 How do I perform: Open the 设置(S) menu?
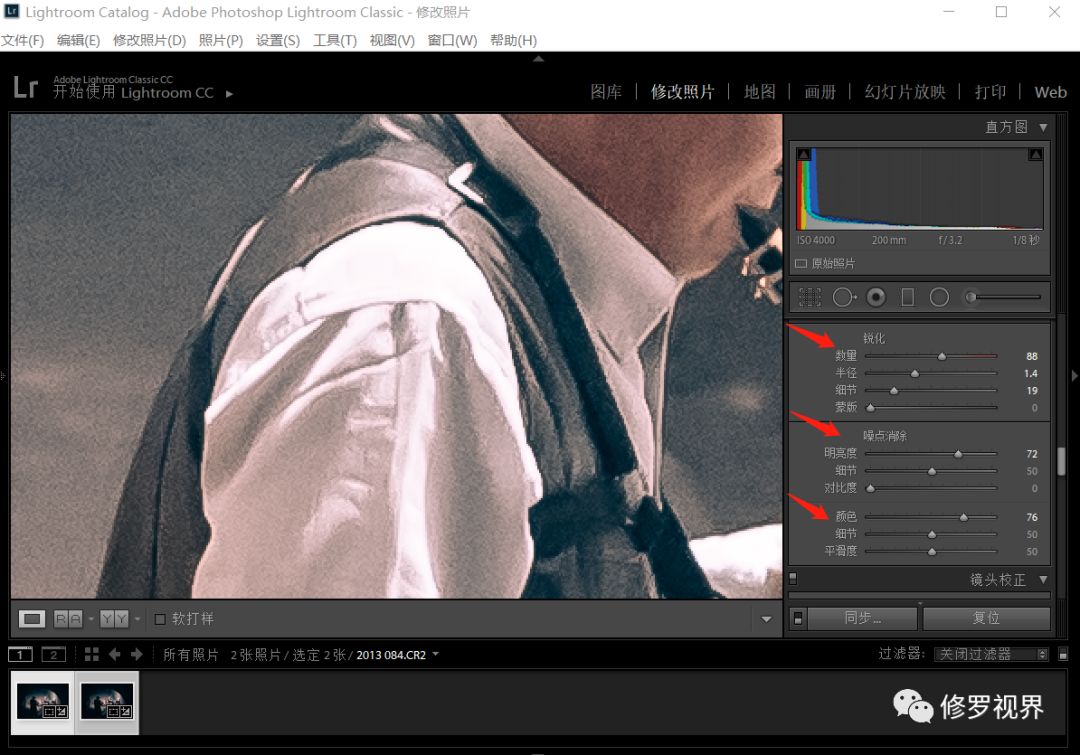(x=278, y=40)
